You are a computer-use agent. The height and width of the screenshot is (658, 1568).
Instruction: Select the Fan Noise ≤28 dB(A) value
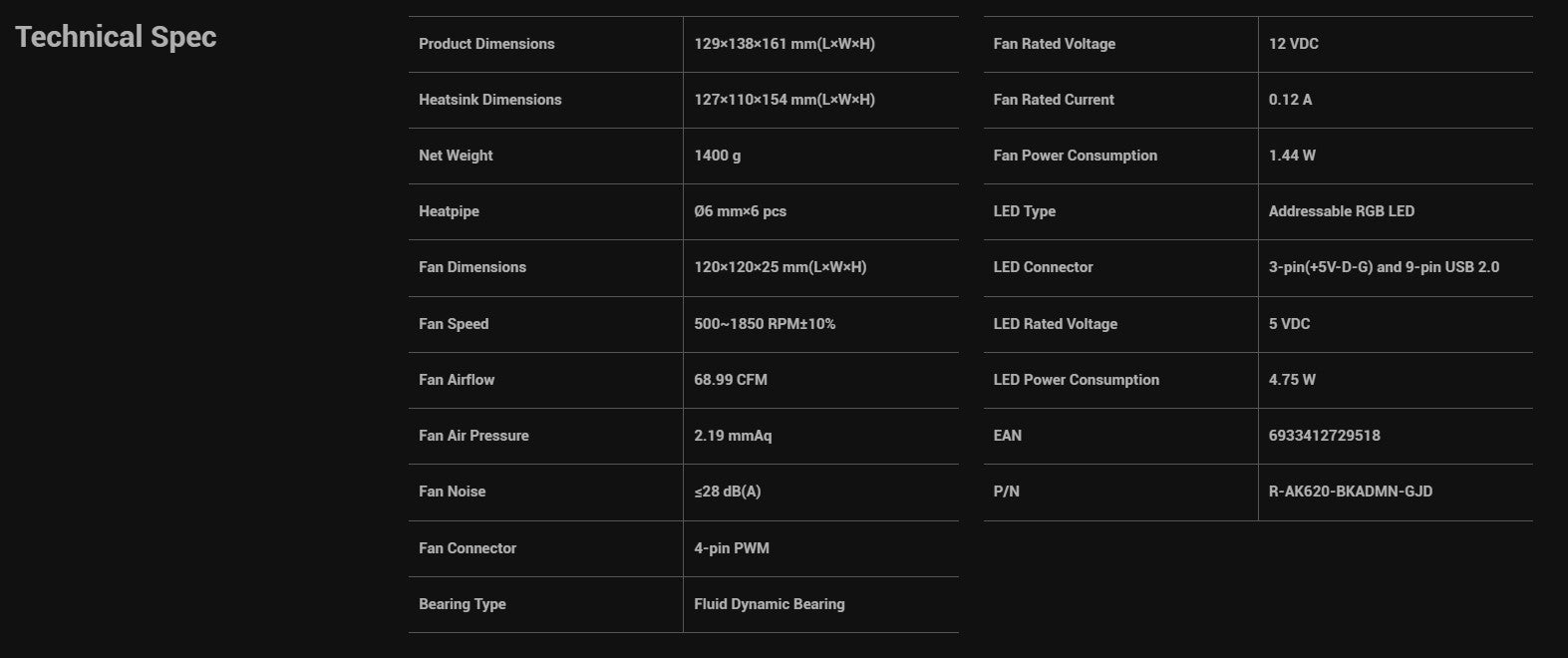coord(728,492)
